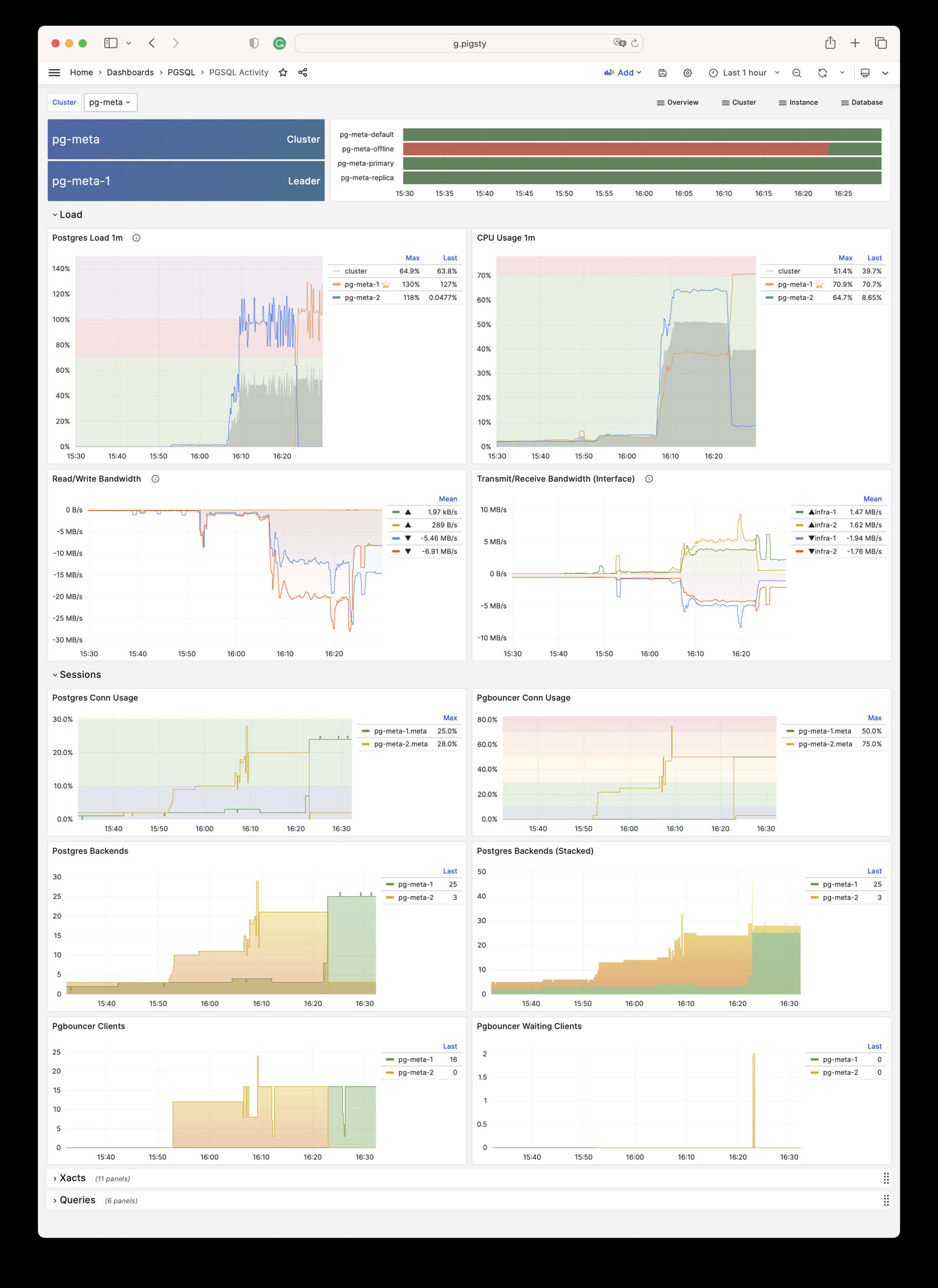Open dashboard settings gear
The width and height of the screenshot is (938, 1288).
tap(687, 73)
